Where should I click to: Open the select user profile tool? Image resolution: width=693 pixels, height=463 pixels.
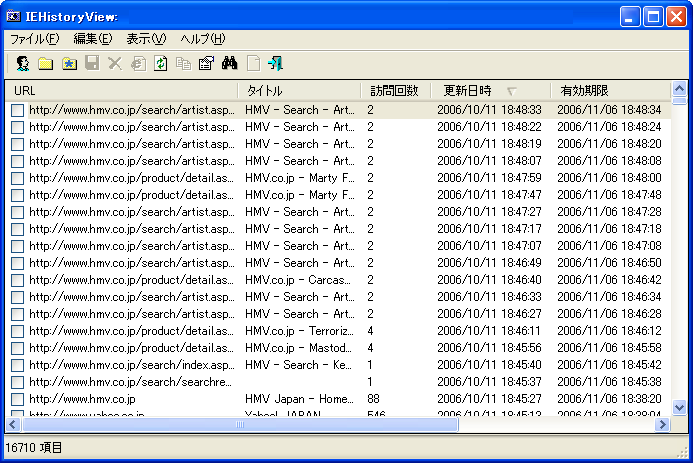[23, 64]
